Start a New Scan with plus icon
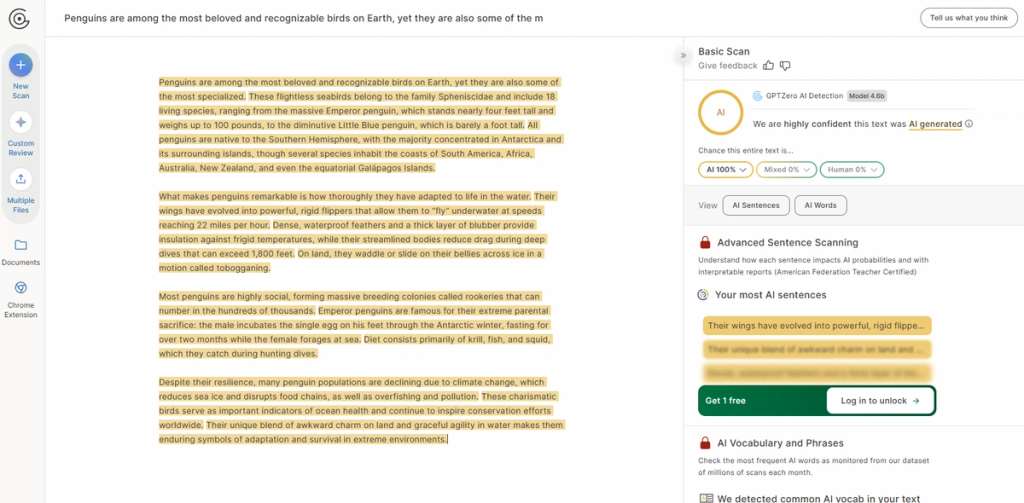The image size is (1024, 503). (x=20, y=65)
